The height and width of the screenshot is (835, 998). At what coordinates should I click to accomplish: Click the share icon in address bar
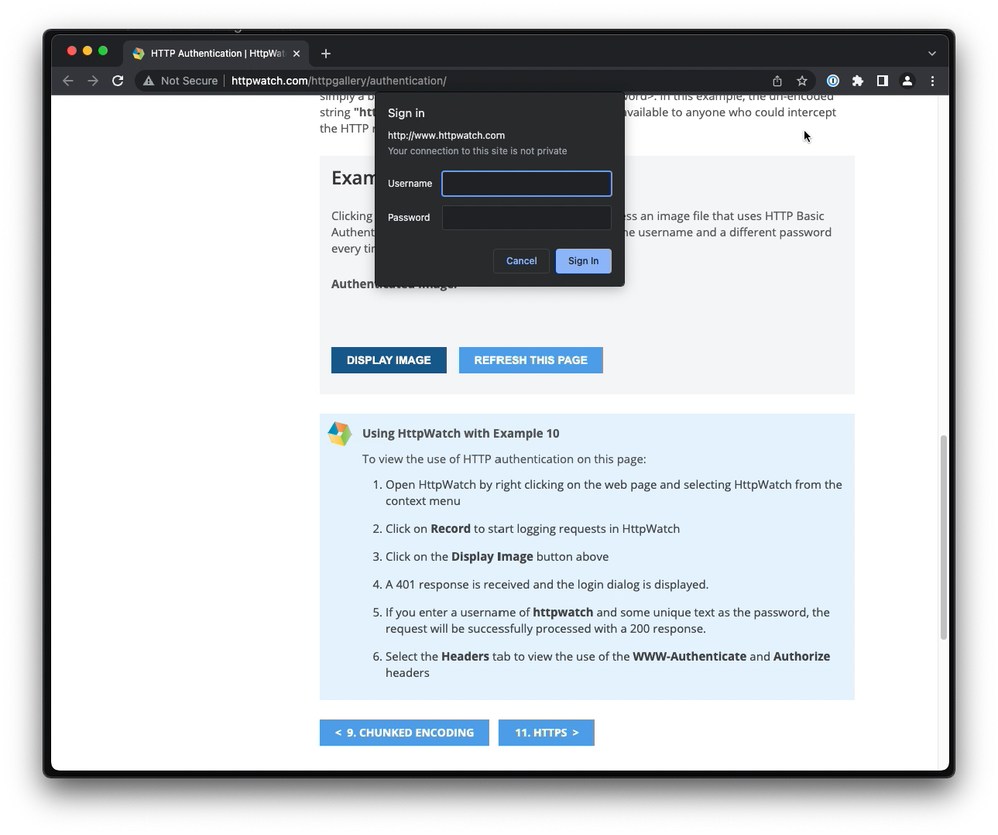coord(777,81)
